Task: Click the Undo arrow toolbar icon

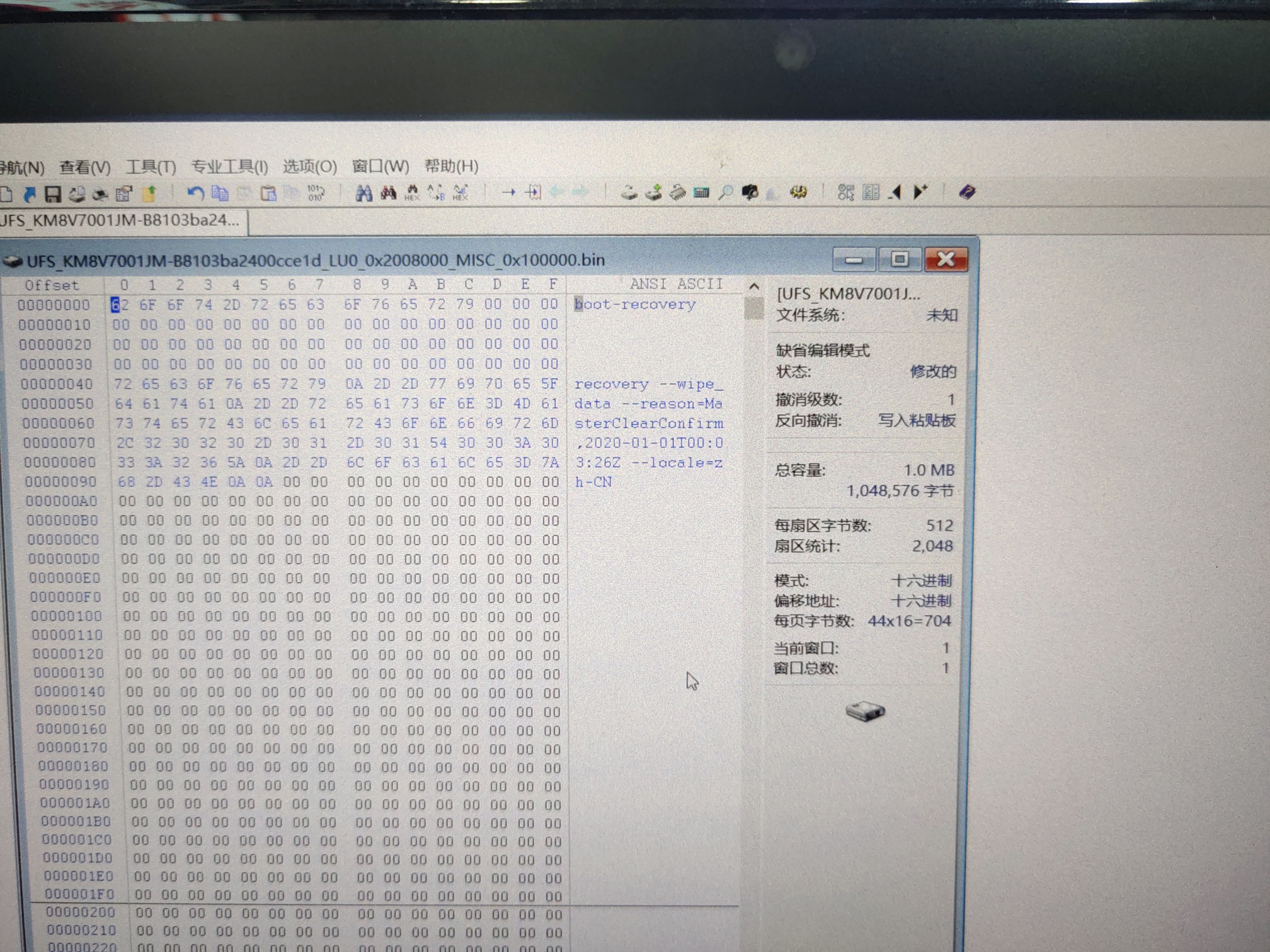Action: (x=195, y=193)
